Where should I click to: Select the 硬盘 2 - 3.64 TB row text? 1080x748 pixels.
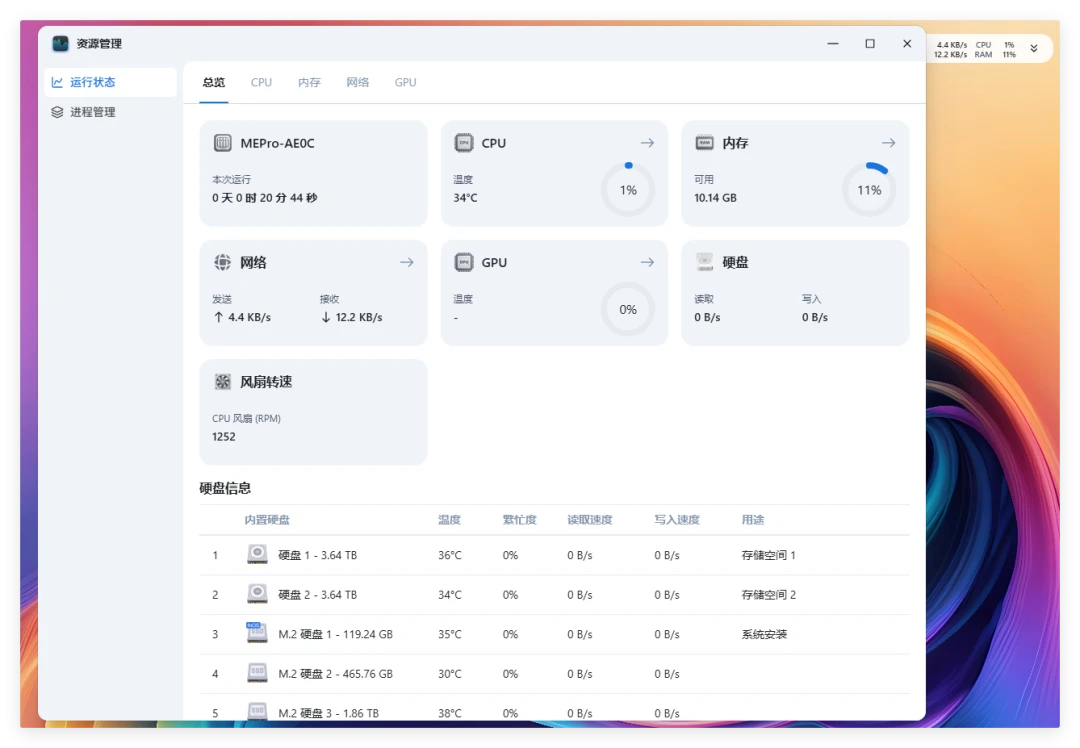click(318, 594)
